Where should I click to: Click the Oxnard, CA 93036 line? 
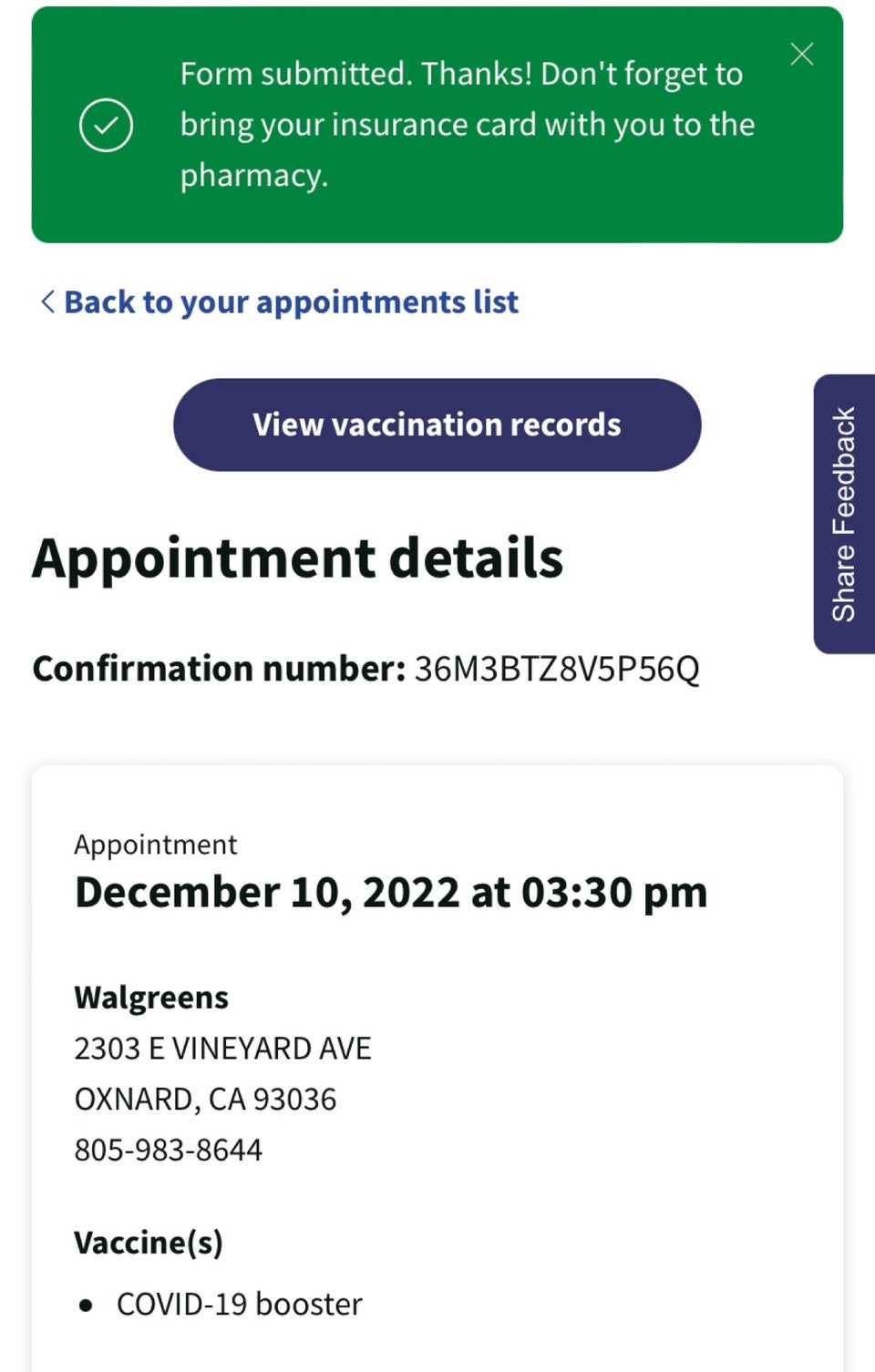(x=205, y=1100)
